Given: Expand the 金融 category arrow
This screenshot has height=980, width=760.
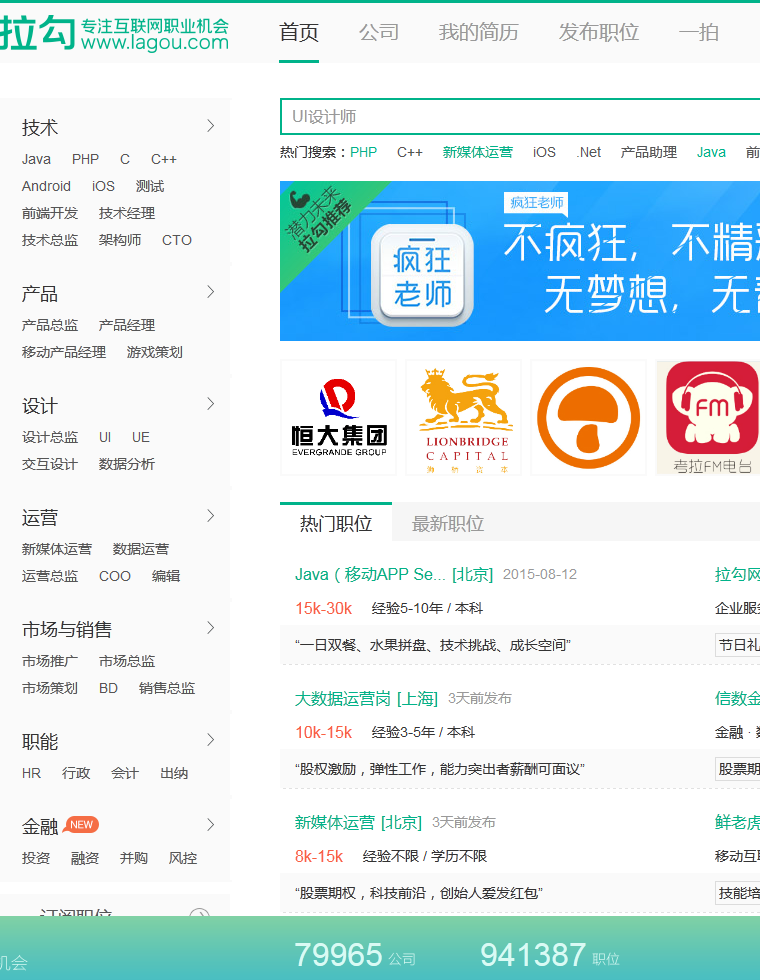Looking at the screenshot, I should (x=211, y=825).
